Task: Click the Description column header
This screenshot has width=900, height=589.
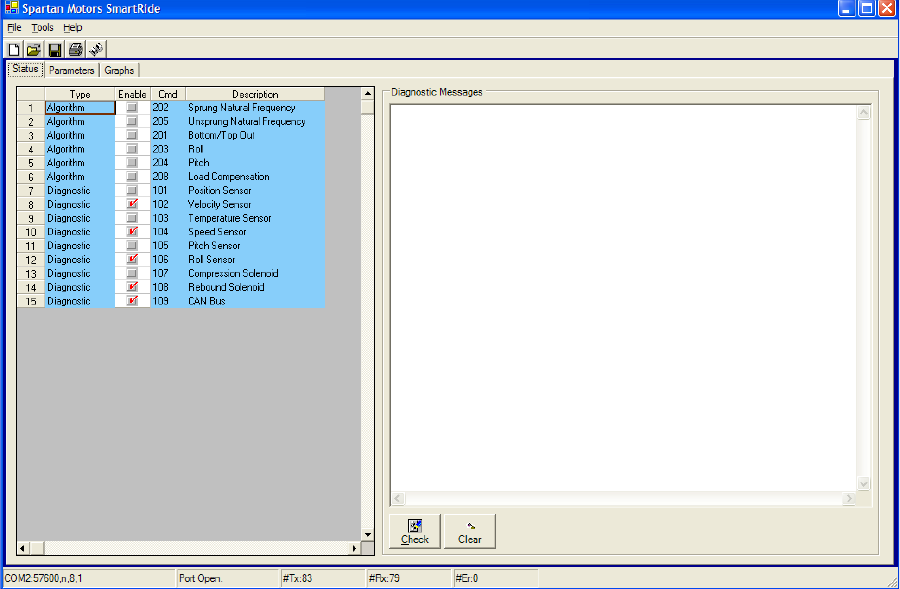Action: point(255,94)
